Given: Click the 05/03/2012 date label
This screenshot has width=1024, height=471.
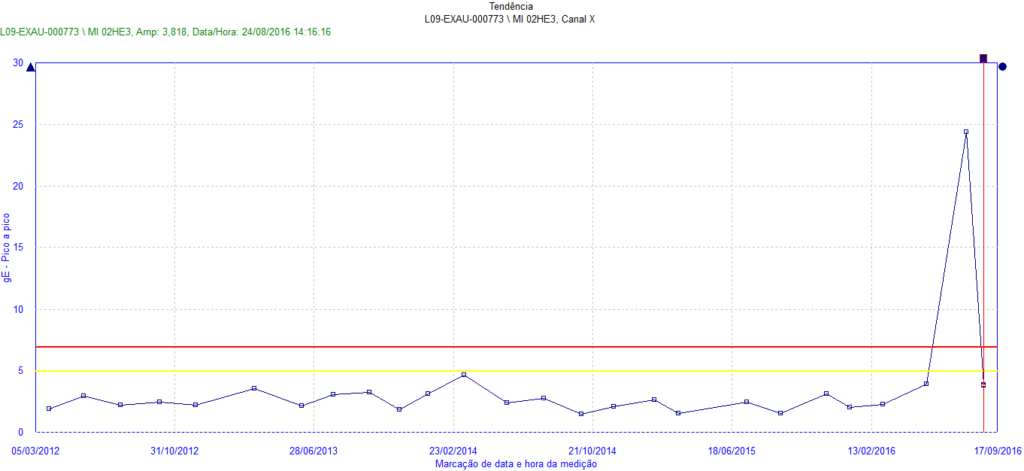Looking at the screenshot, I should pyautogui.click(x=35, y=451).
